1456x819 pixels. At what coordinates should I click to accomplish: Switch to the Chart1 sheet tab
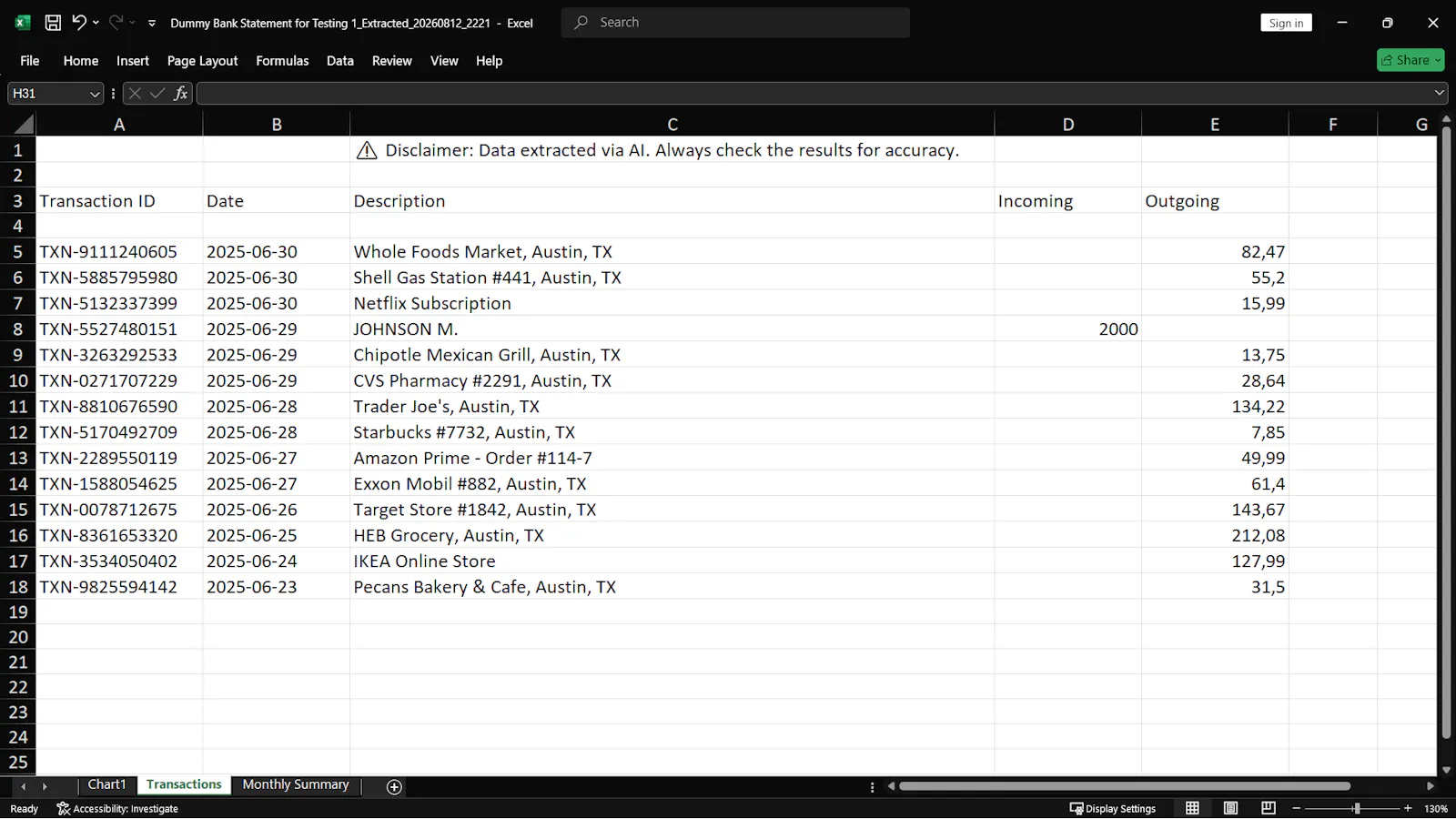point(106,784)
